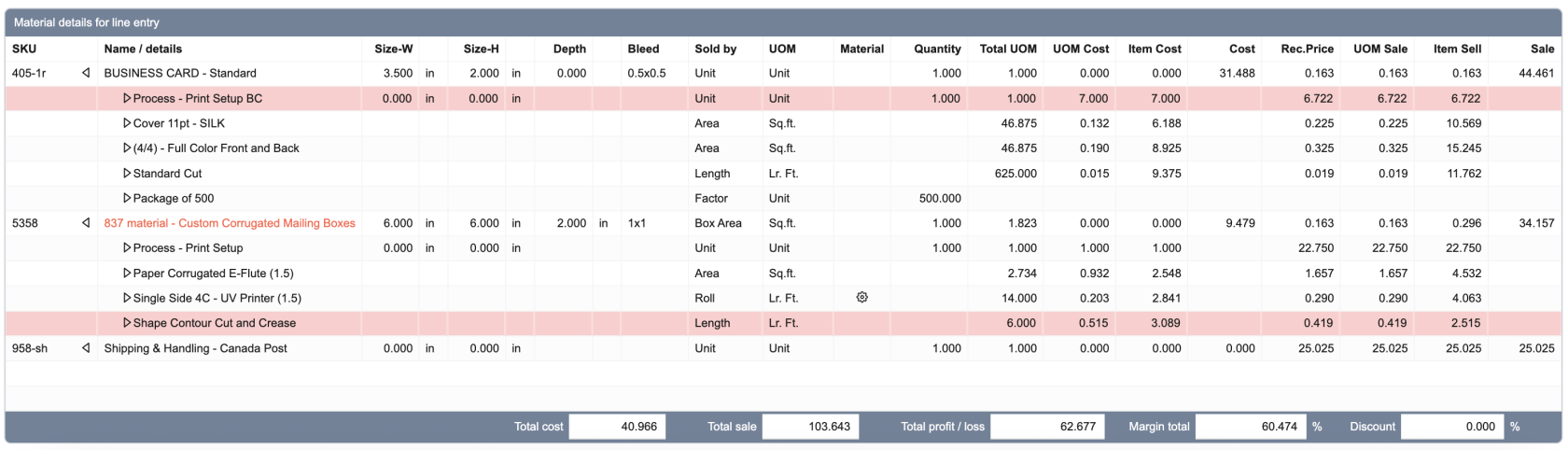Click the Margin total field
1568x450 pixels.
pyautogui.click(x=1250, y=427)
